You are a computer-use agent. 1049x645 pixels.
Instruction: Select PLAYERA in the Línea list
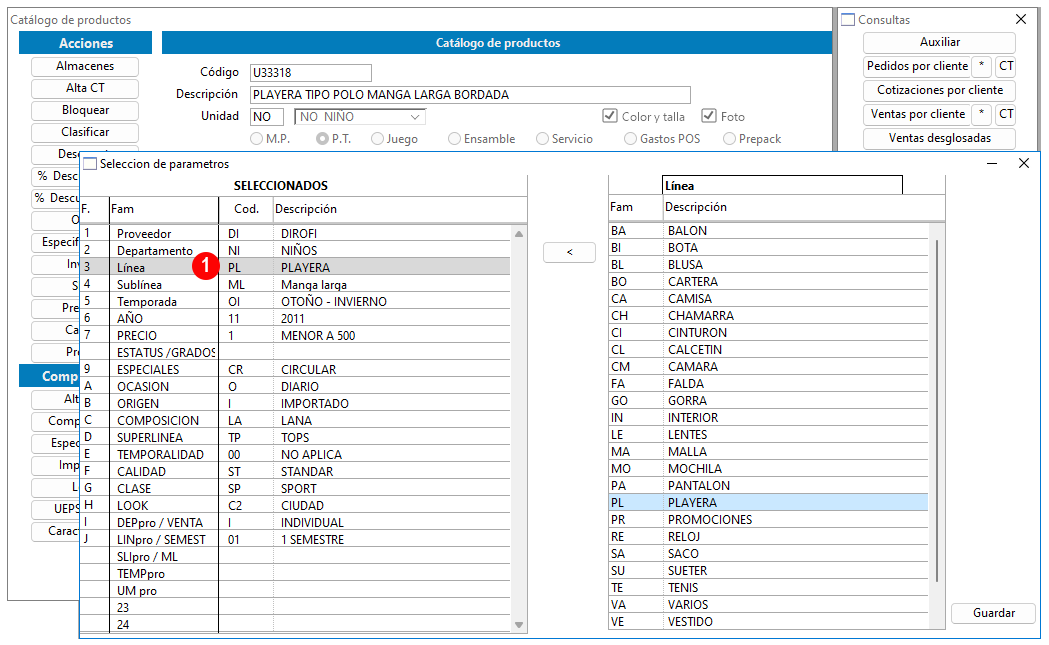768,502
